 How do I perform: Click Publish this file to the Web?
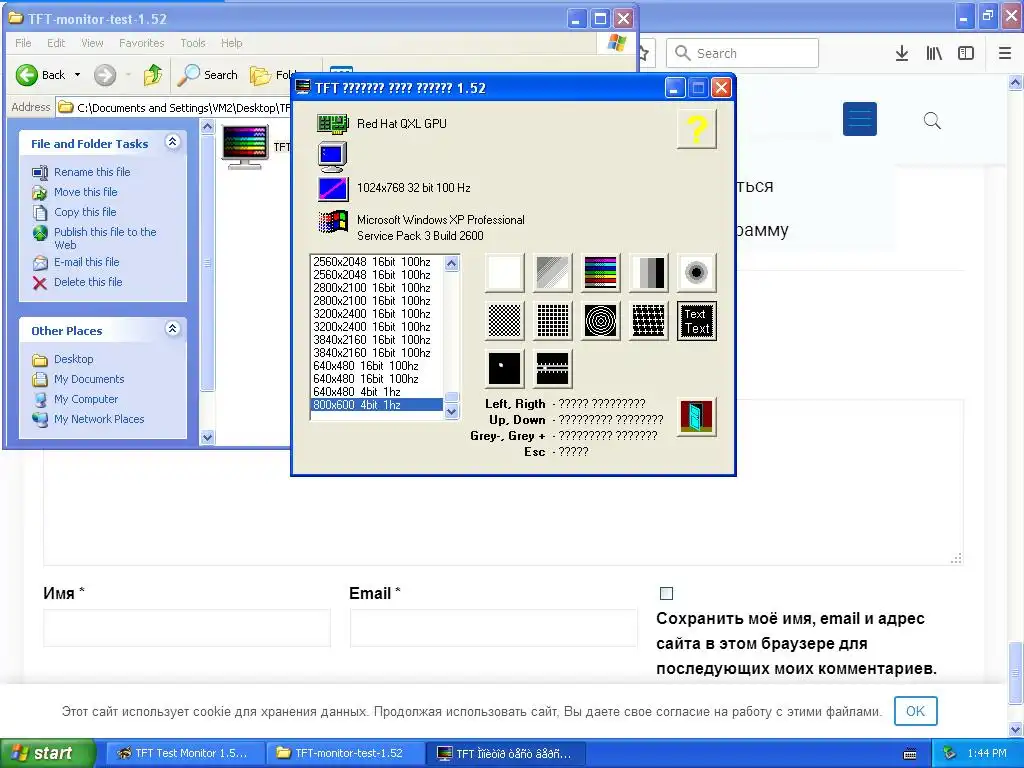point(104,238)
